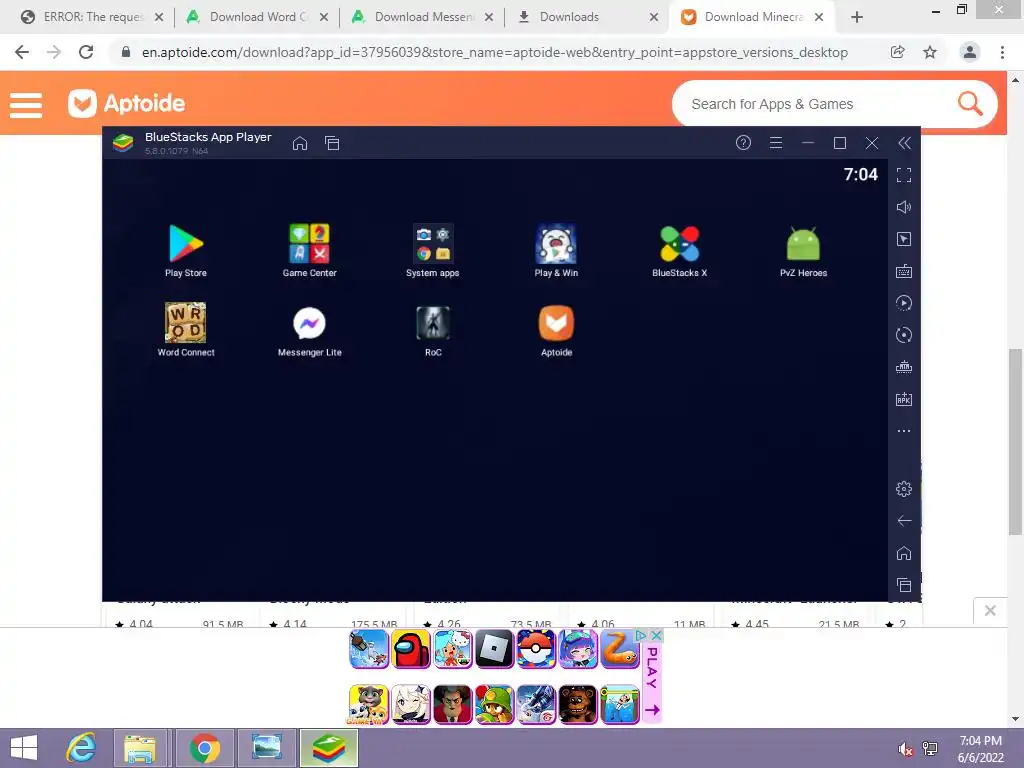Click BlueStacks title bar home icon
The height and width of the screenshot is (768, 1024).
pyautogui.click(x=300, y=143)
